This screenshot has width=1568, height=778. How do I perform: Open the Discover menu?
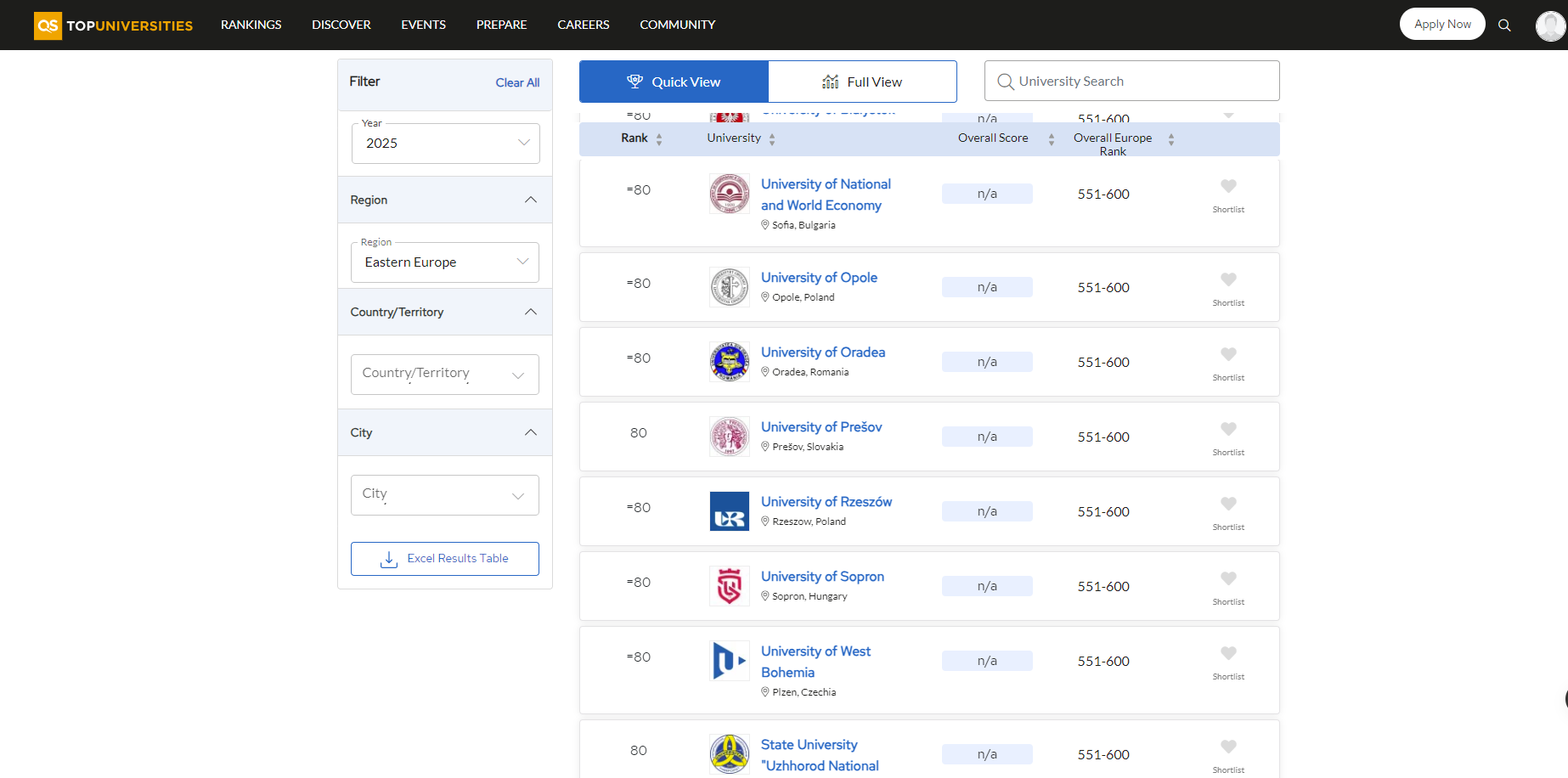341,25
